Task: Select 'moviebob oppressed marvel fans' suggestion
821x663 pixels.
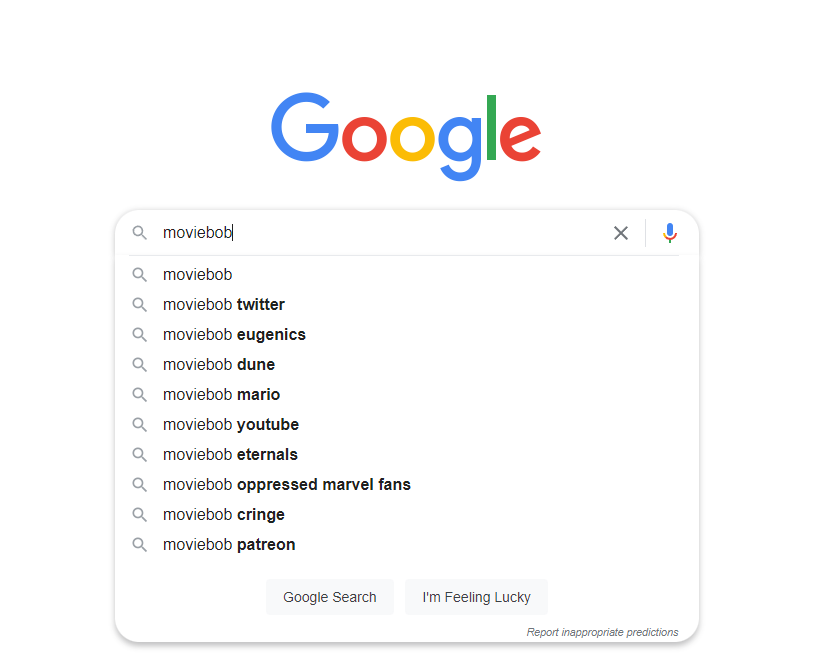Action: pos(287,484)
